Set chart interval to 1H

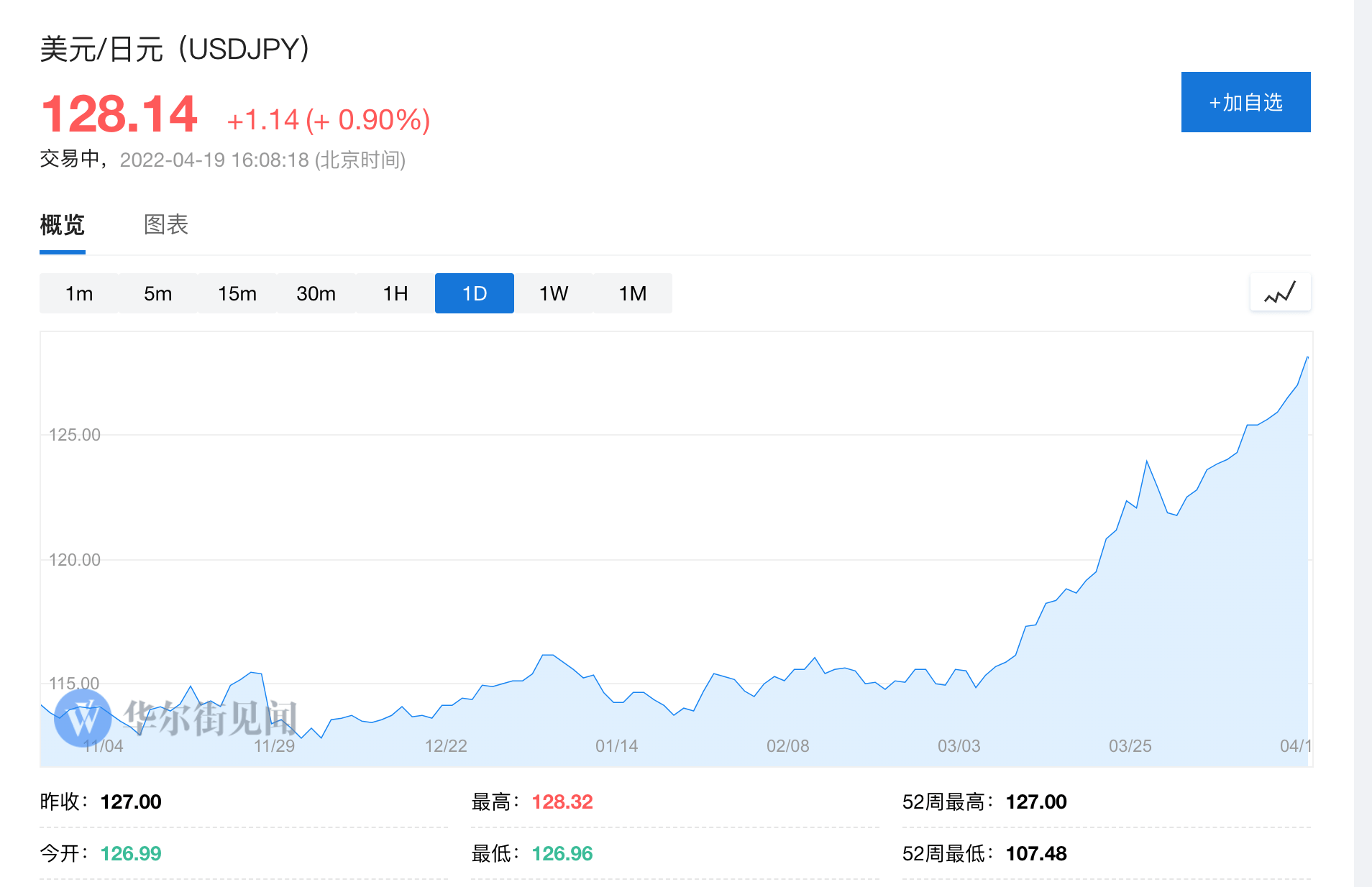[395, 293]
